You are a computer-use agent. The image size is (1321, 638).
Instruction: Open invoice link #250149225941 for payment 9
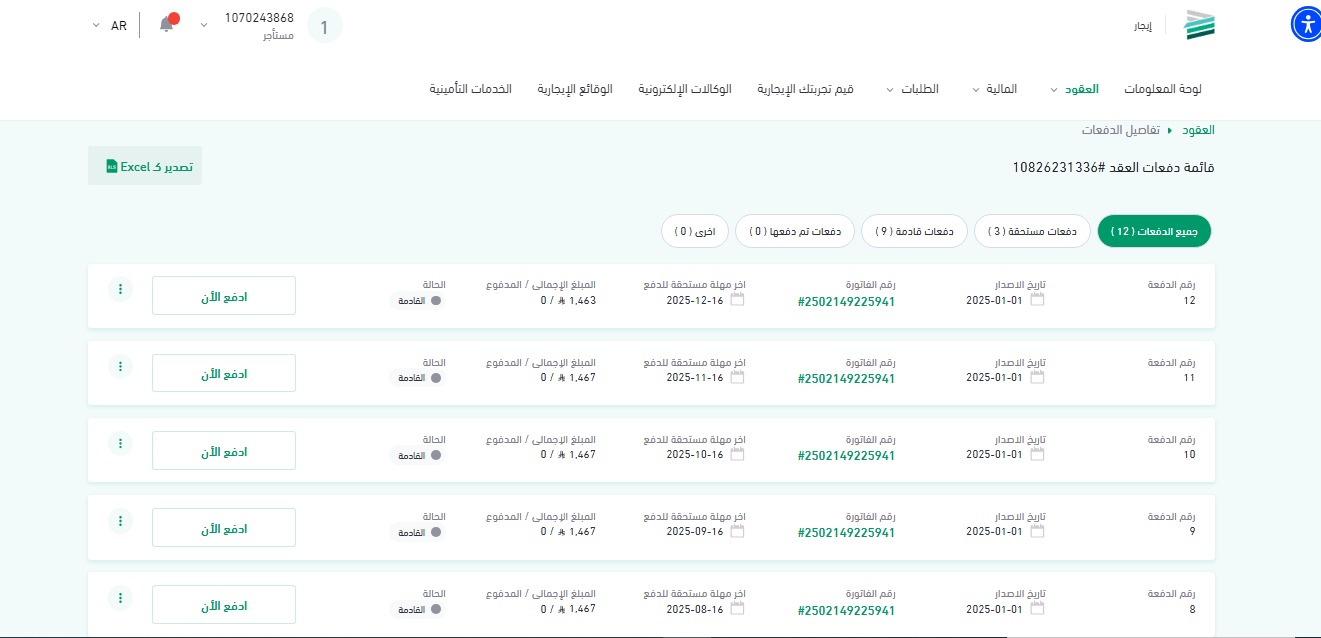pos(846,533)
